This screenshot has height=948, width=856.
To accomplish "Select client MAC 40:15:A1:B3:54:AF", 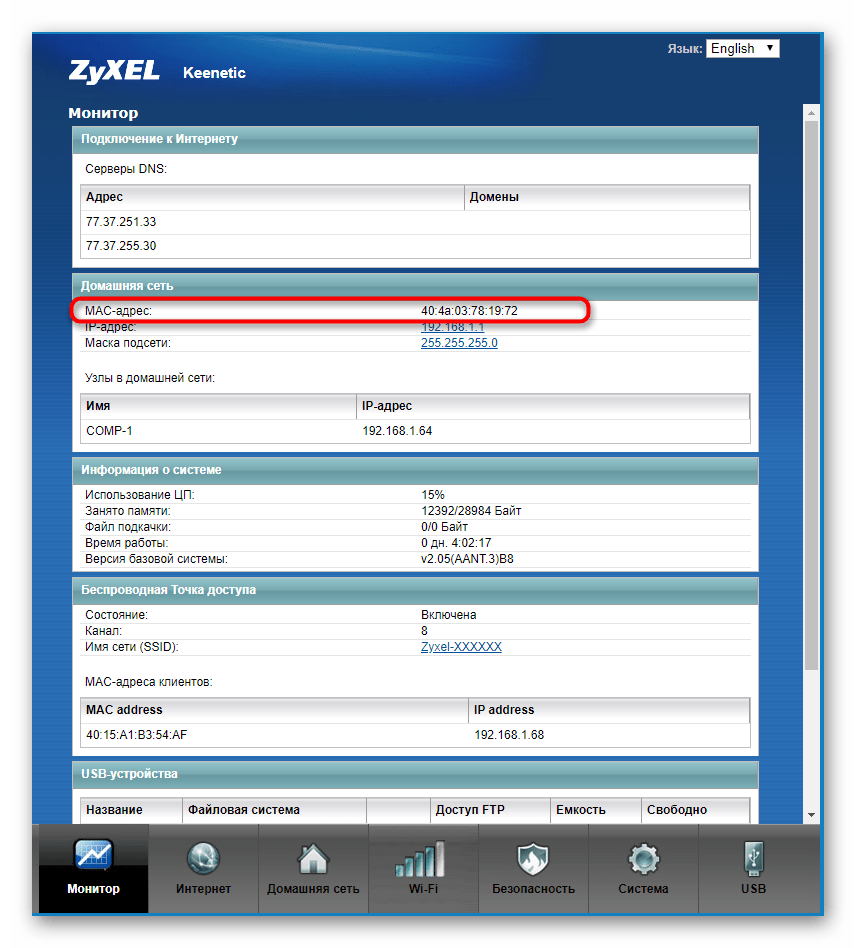I will point(136,735).
